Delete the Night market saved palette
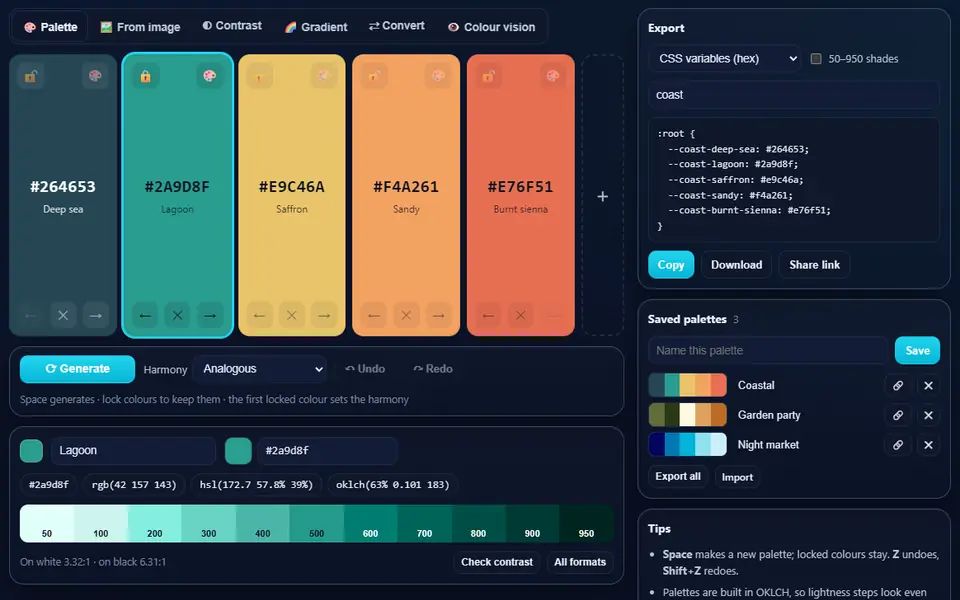Image resolution: width=960 pixels, height=600 pixels. tap(928, 444)
